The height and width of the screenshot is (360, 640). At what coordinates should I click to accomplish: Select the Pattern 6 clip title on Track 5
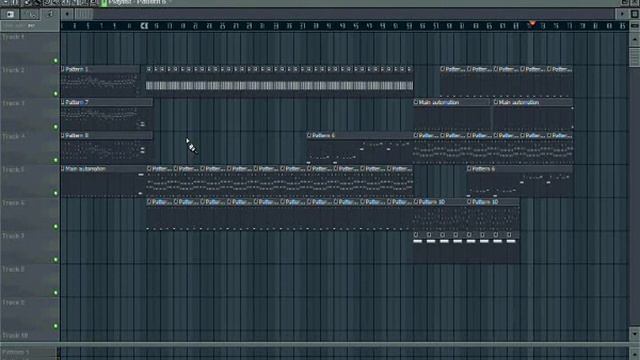[483, 169]
